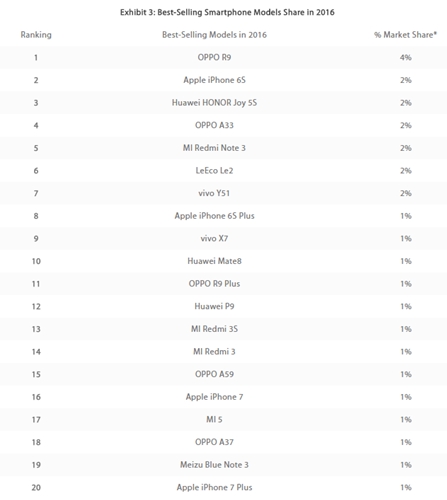Click the Huawei P9 model name
The width and height of the screenshot is (447, 500).
tap(214, 306)
